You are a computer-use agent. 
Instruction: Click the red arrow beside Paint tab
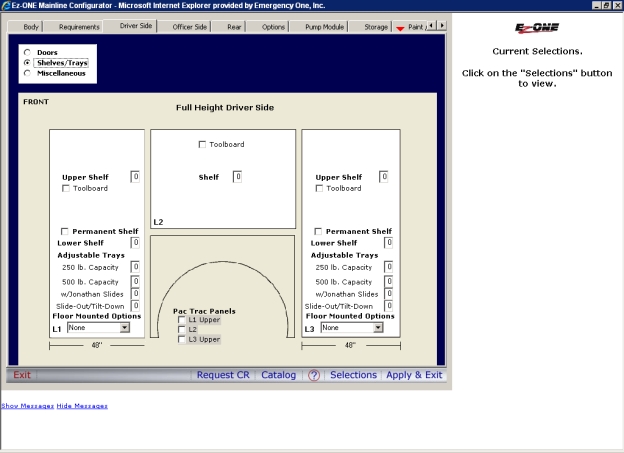(x=400, y=28)
